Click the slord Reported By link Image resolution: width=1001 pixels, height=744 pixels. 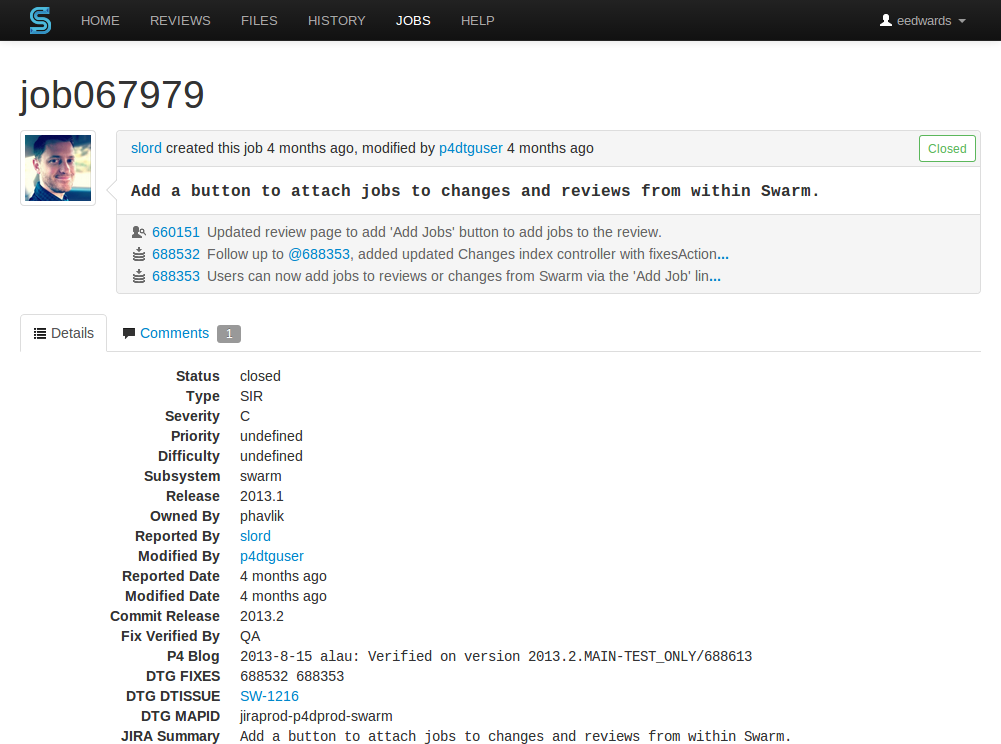pos(255,536)
